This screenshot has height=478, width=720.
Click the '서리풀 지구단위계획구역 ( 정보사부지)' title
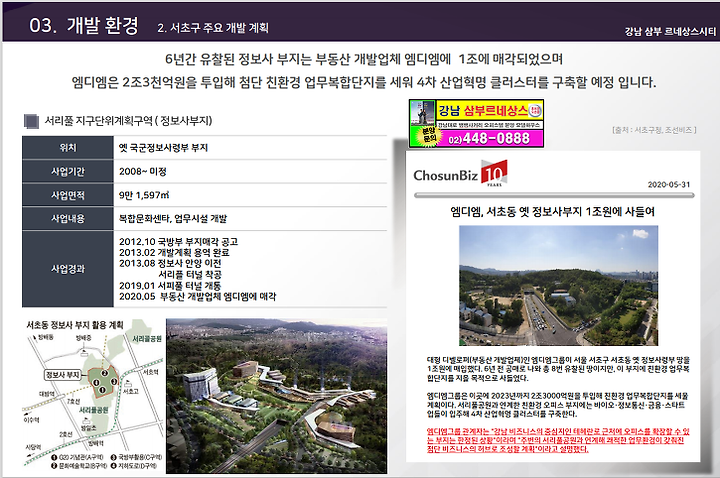click(x=128, y=121)
